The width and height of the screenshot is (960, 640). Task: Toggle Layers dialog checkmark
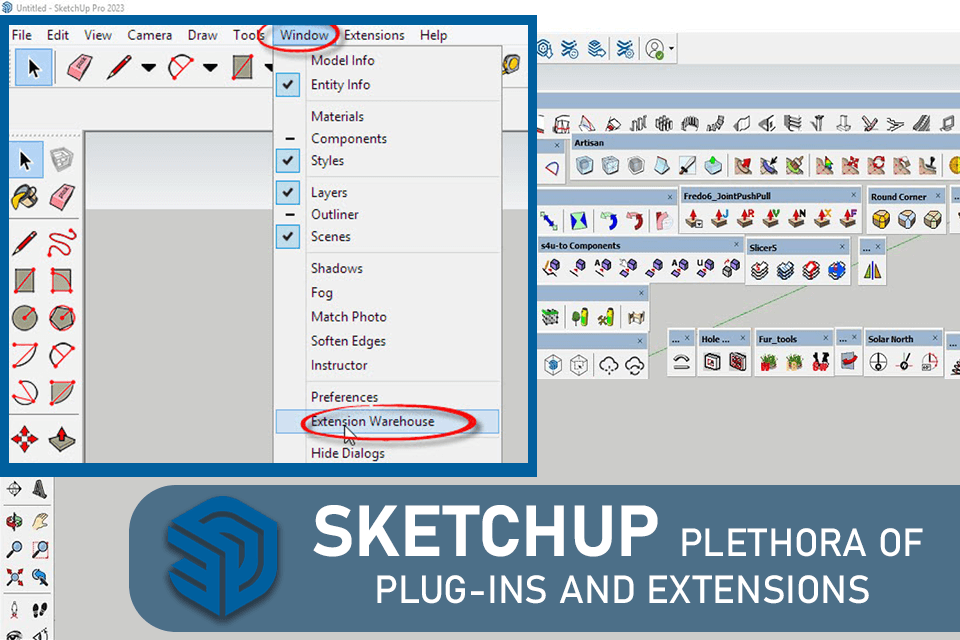tap(288, 192)
